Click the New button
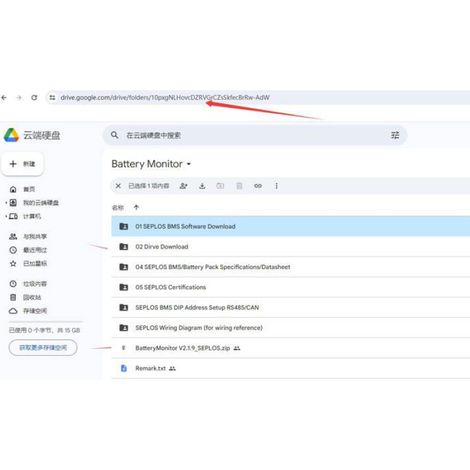Image resolution: width=470 pixels, height=470 pixels. [23, 164]
